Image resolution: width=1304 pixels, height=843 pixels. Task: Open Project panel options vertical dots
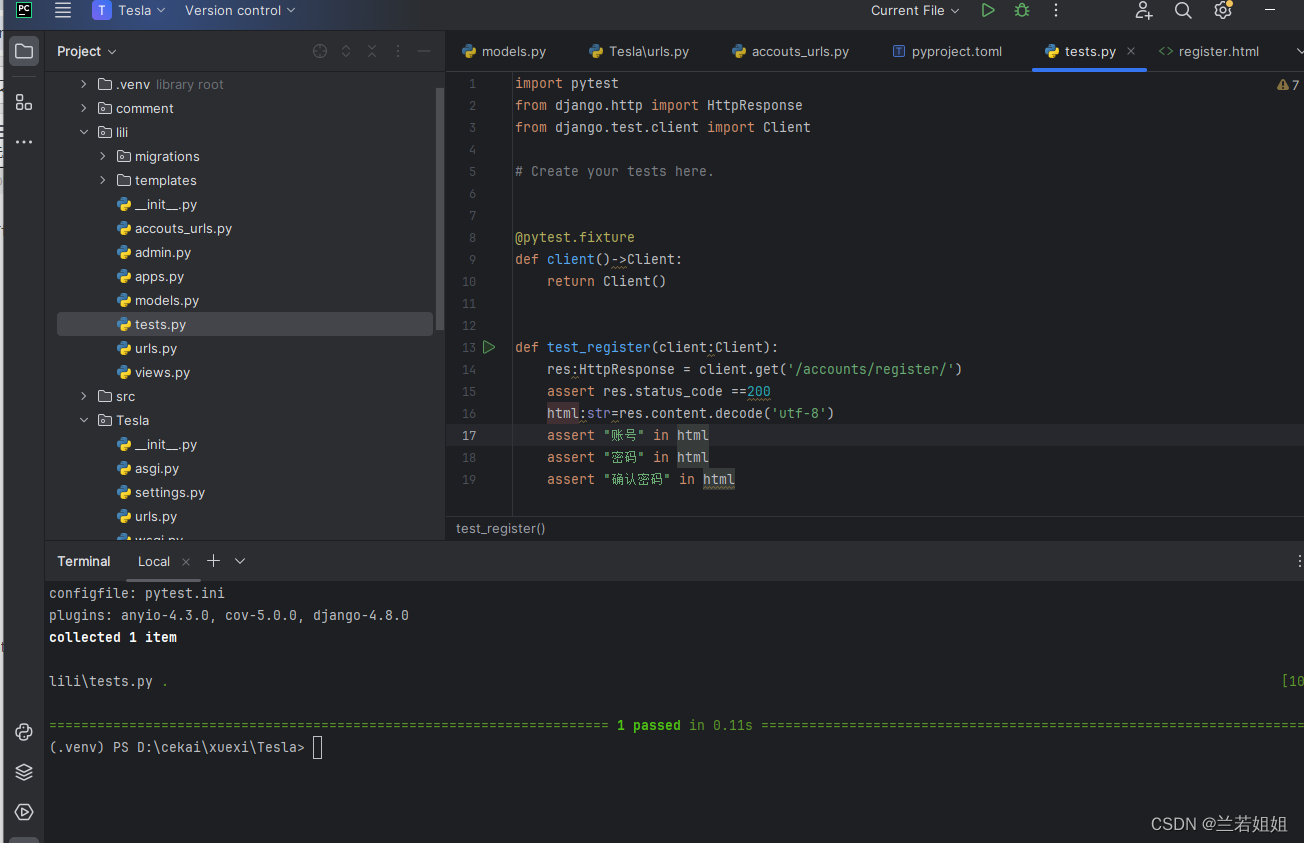[x=398, y=51]
